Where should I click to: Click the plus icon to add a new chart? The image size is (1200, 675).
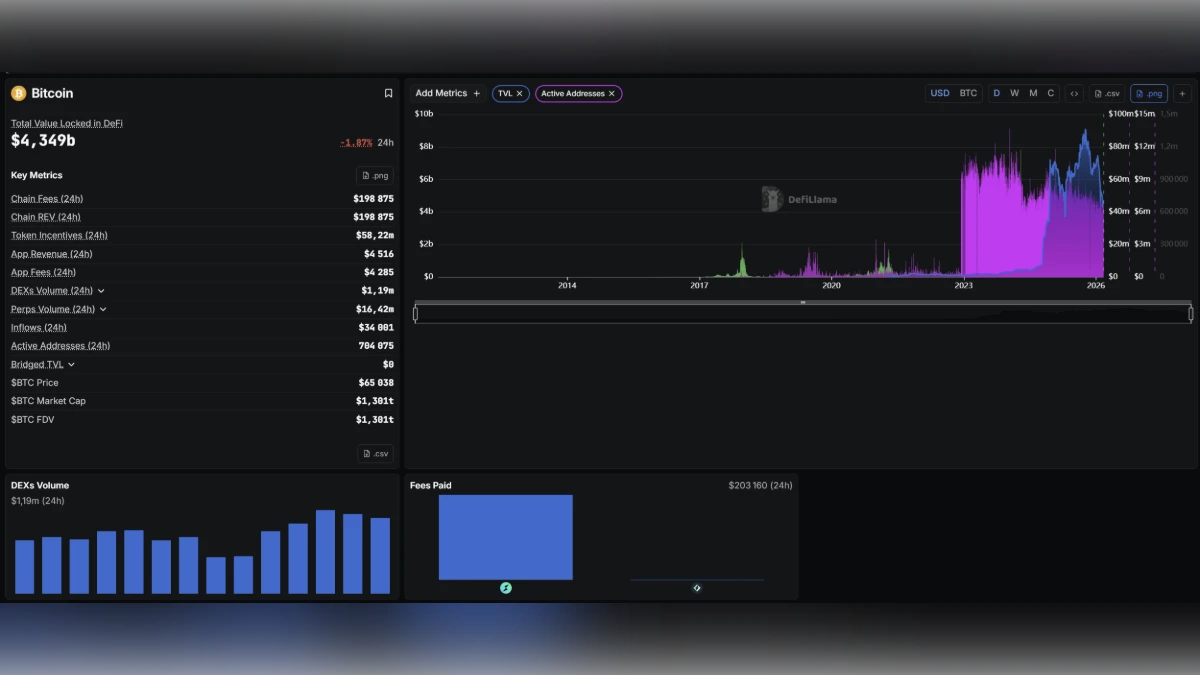(x=1183, y=93)
